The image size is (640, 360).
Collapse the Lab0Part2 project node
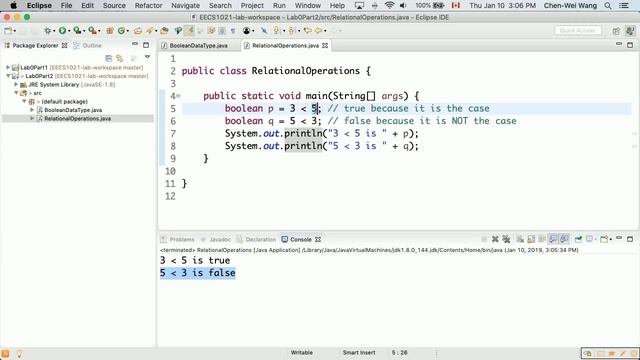click(8, 76)
